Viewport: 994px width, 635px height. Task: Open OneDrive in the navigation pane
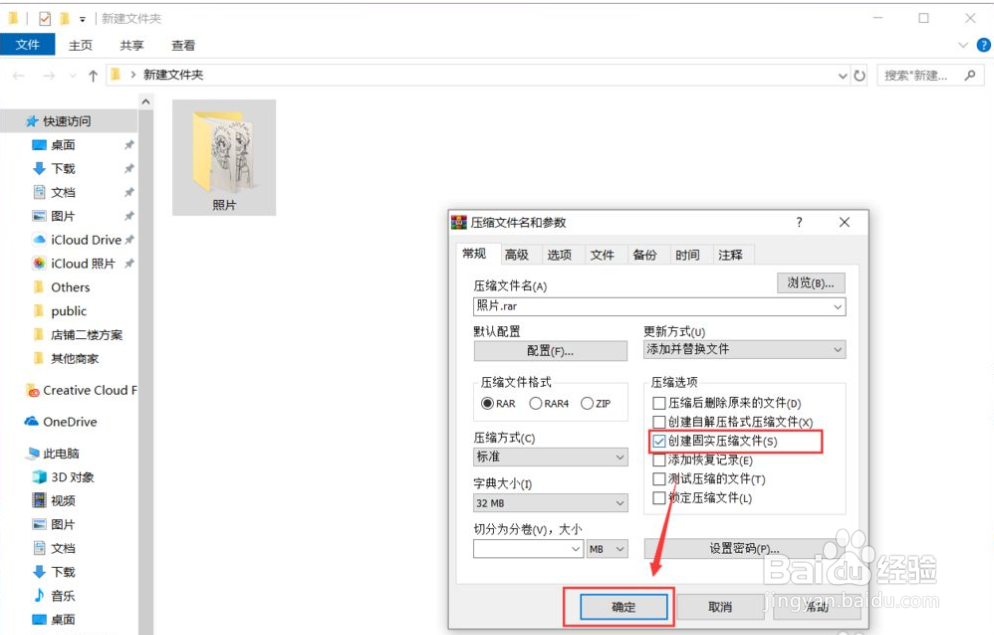70,421
